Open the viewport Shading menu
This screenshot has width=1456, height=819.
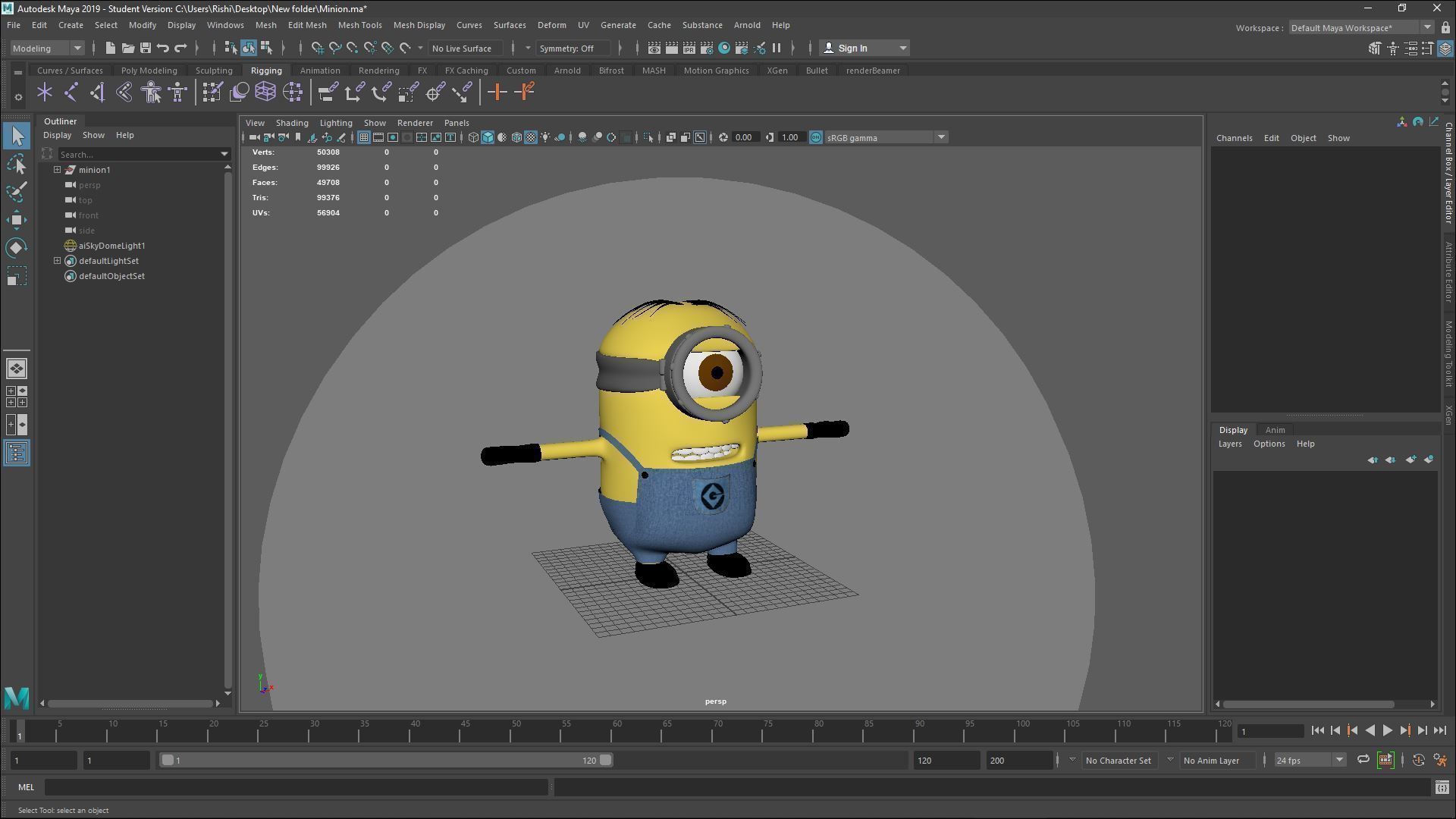tap(292, 123)
